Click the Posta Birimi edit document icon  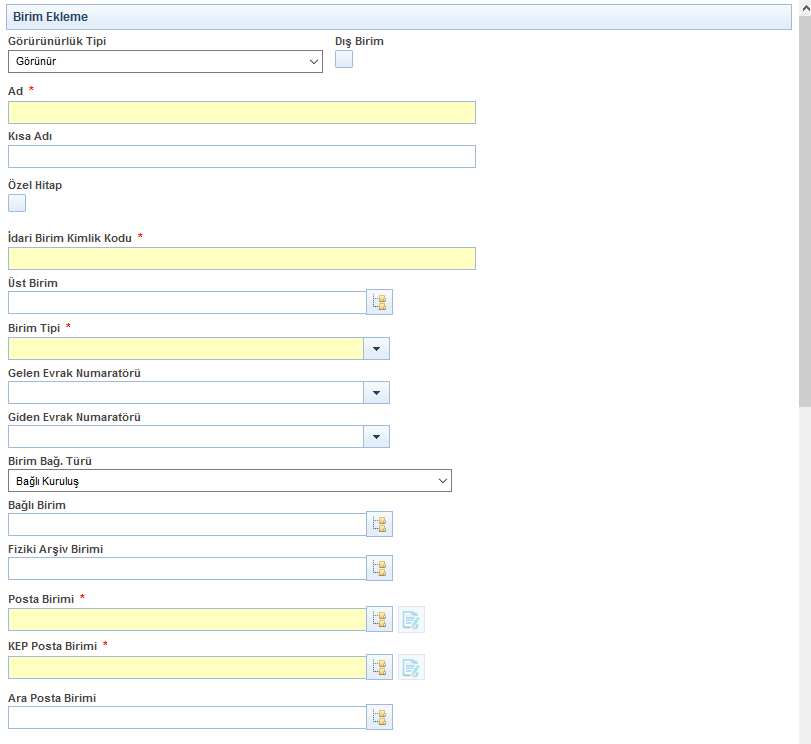coord(411,620)
